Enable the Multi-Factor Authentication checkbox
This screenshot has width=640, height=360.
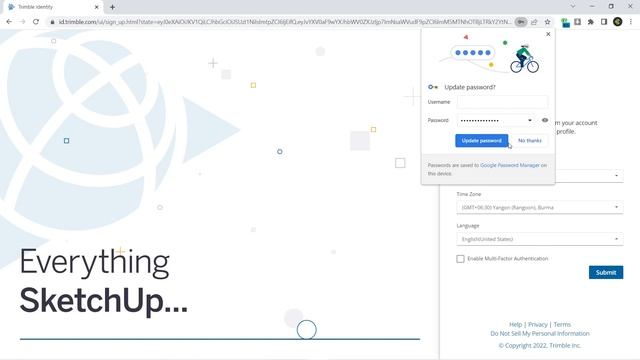coord(460,259)
